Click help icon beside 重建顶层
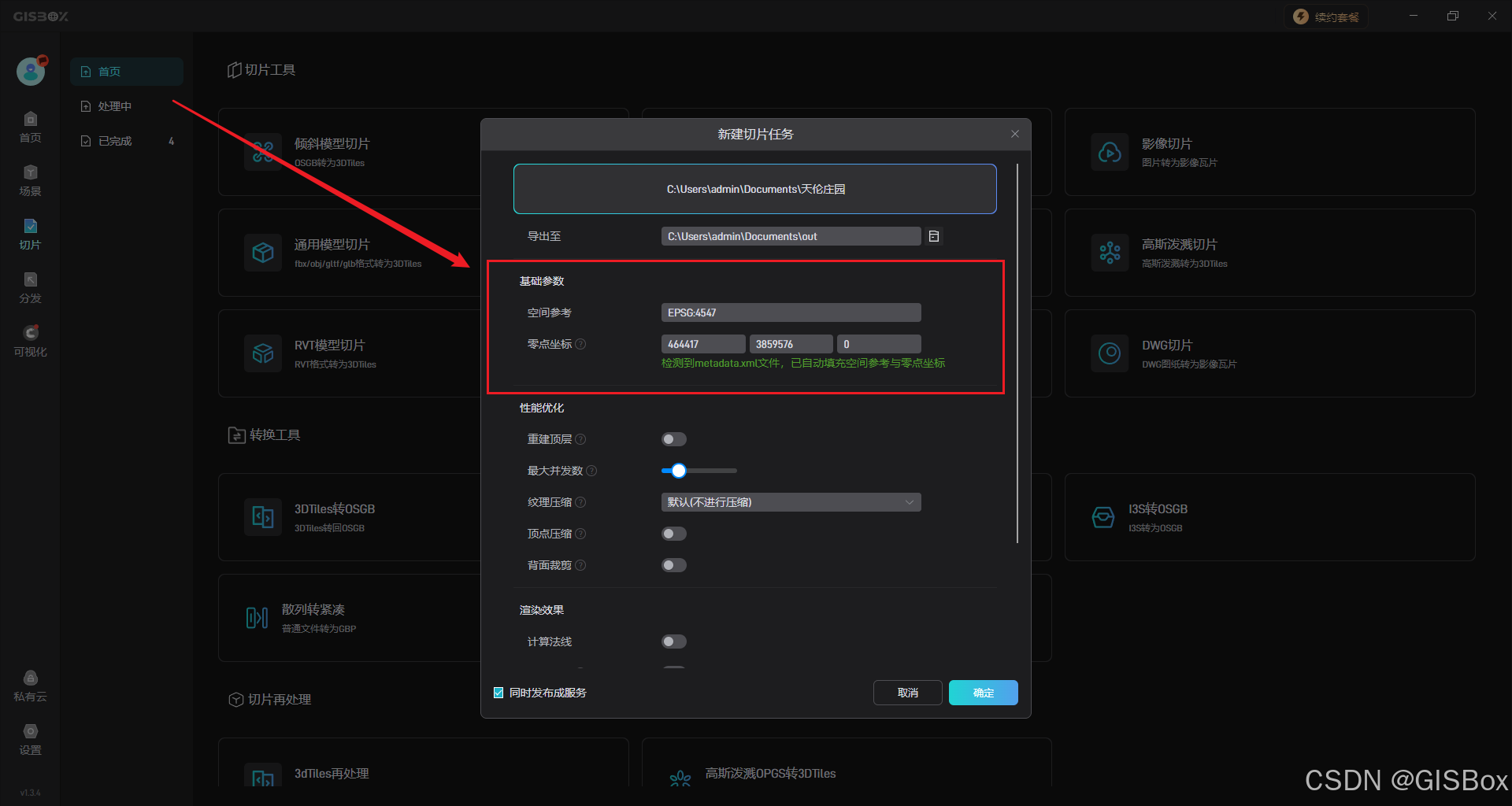 click(x=580, y=439)
